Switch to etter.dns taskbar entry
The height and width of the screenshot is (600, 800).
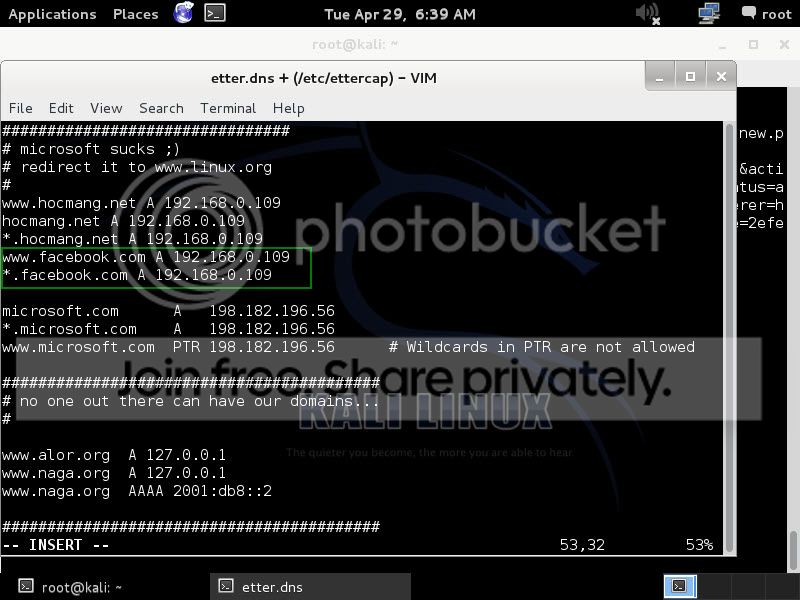pyautogui.click(x=310, y=587)
